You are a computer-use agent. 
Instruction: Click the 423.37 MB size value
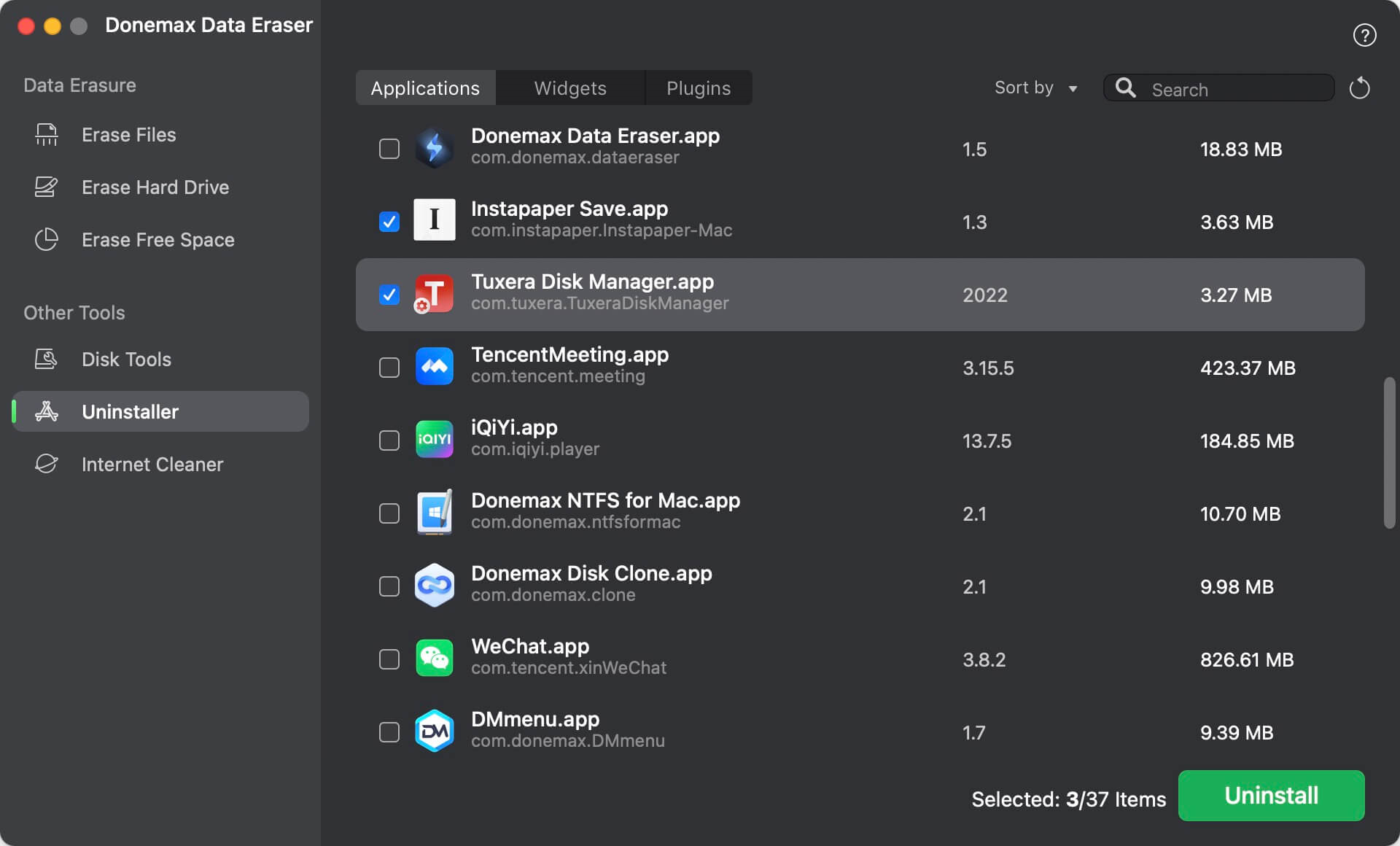tap(1248, 368)
